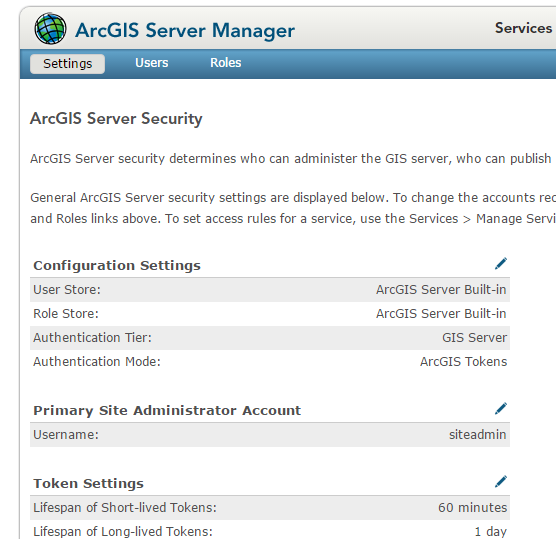
Task: Click the ArcGIS globe logo icon
Action: [x=50, y=28]
